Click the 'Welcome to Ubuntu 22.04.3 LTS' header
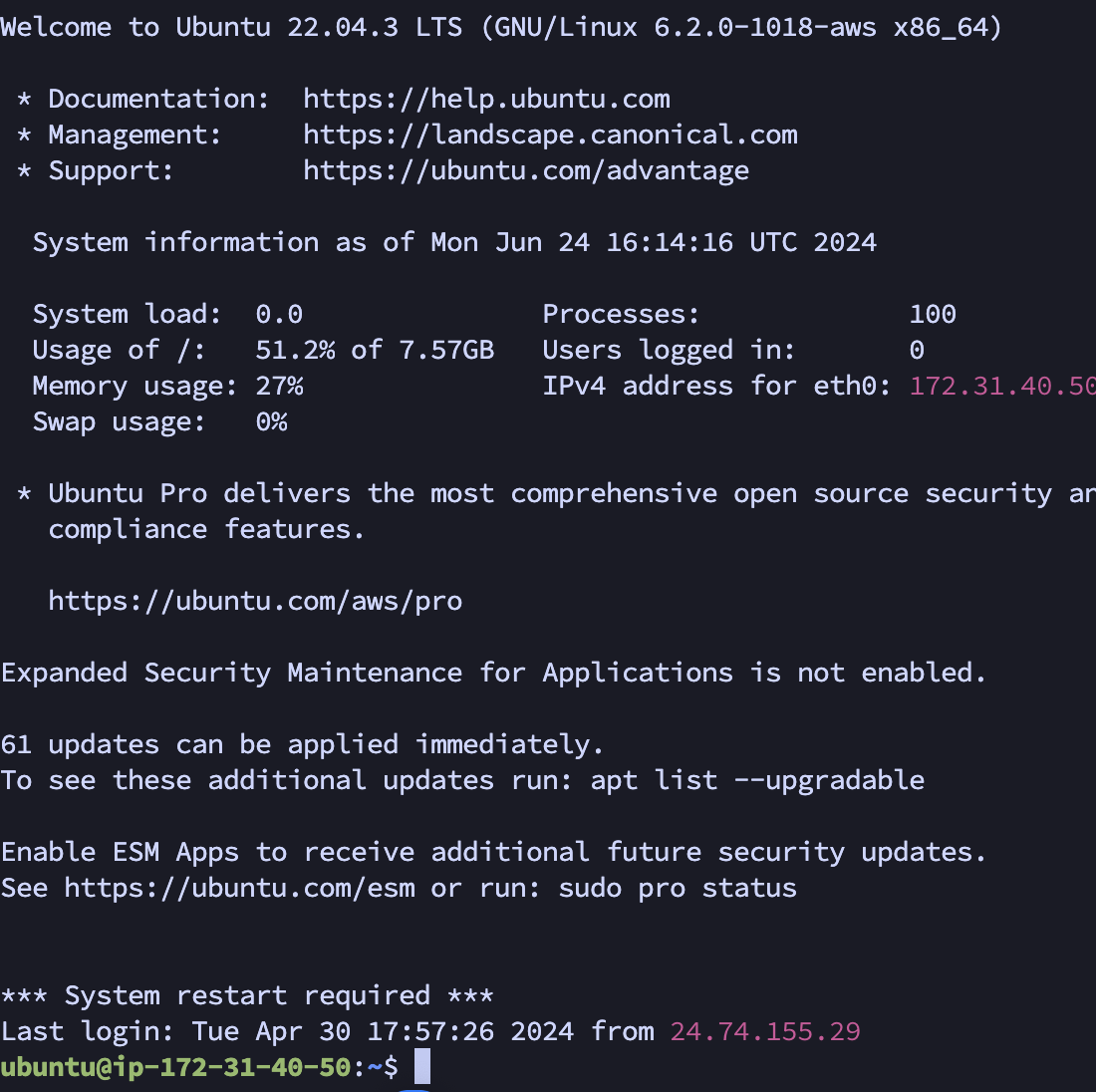The width and height of the screenshot is (1096, 1092). point(231,27)
